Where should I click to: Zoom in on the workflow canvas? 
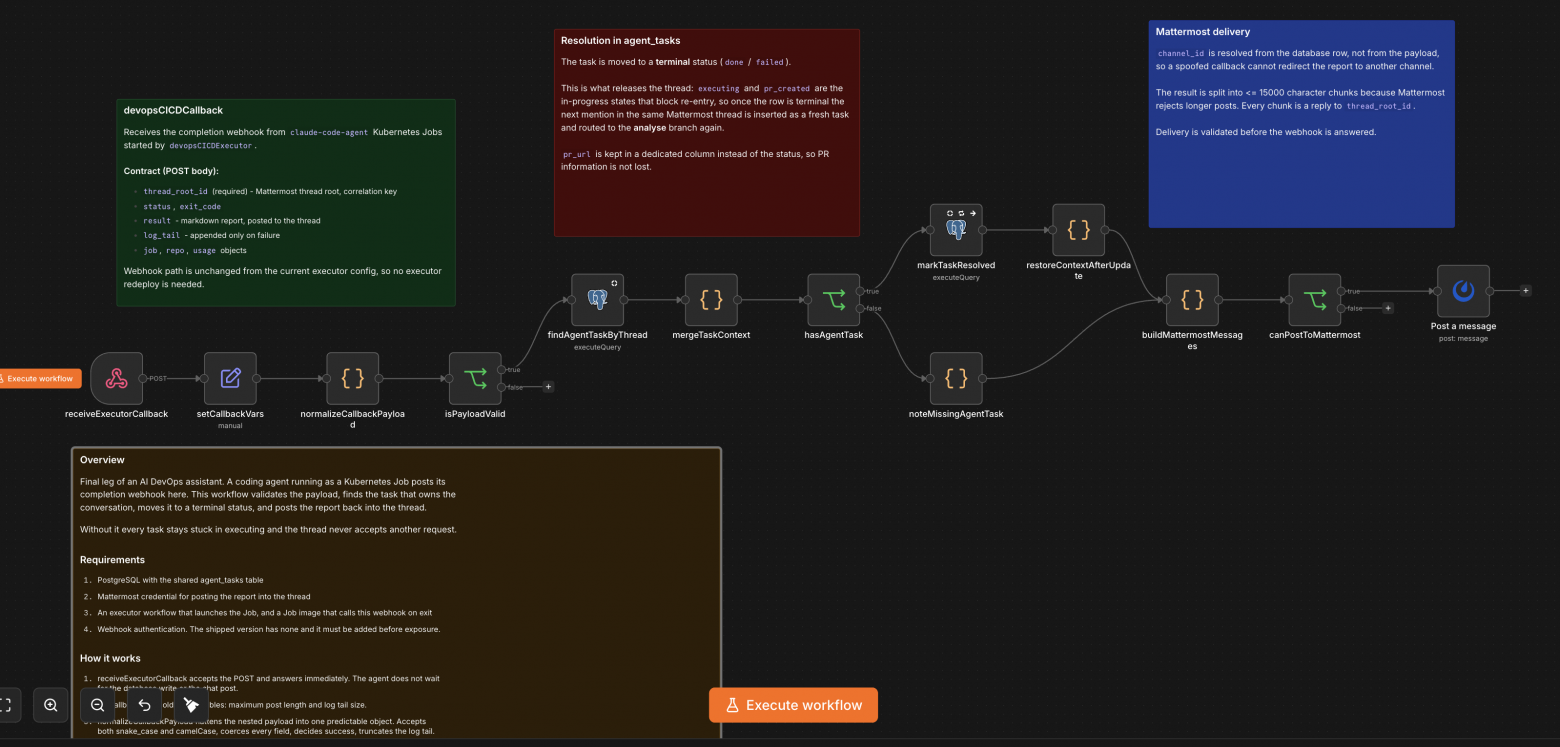[51, 705]
